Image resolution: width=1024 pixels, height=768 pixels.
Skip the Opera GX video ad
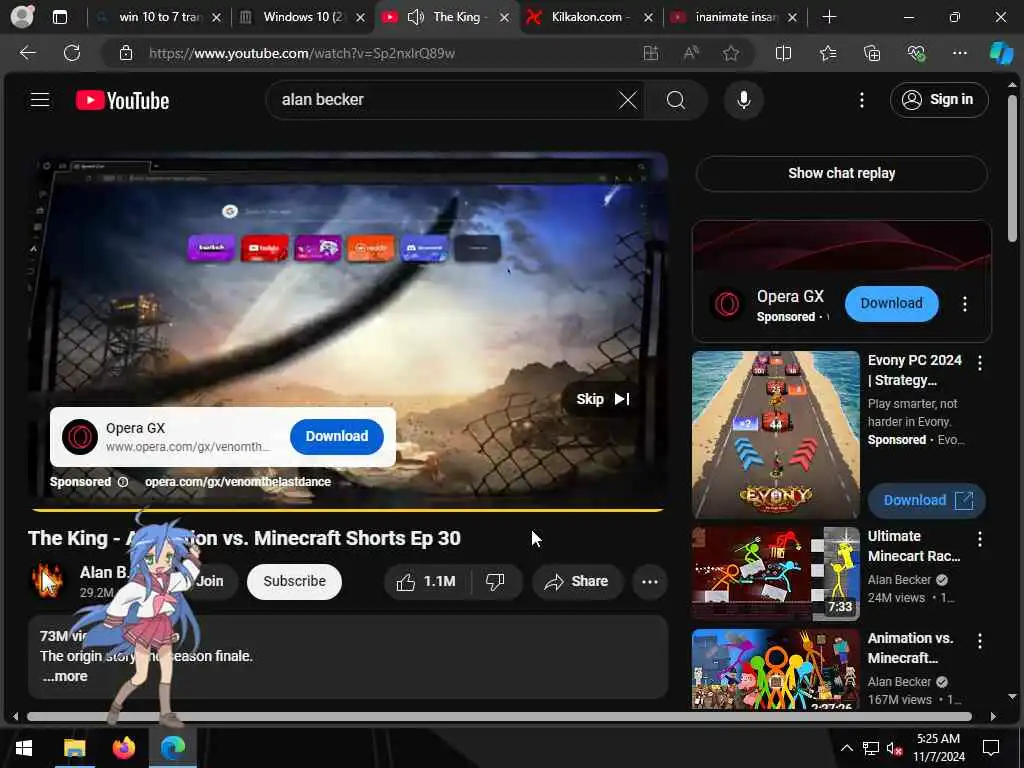tap(602, 399)
